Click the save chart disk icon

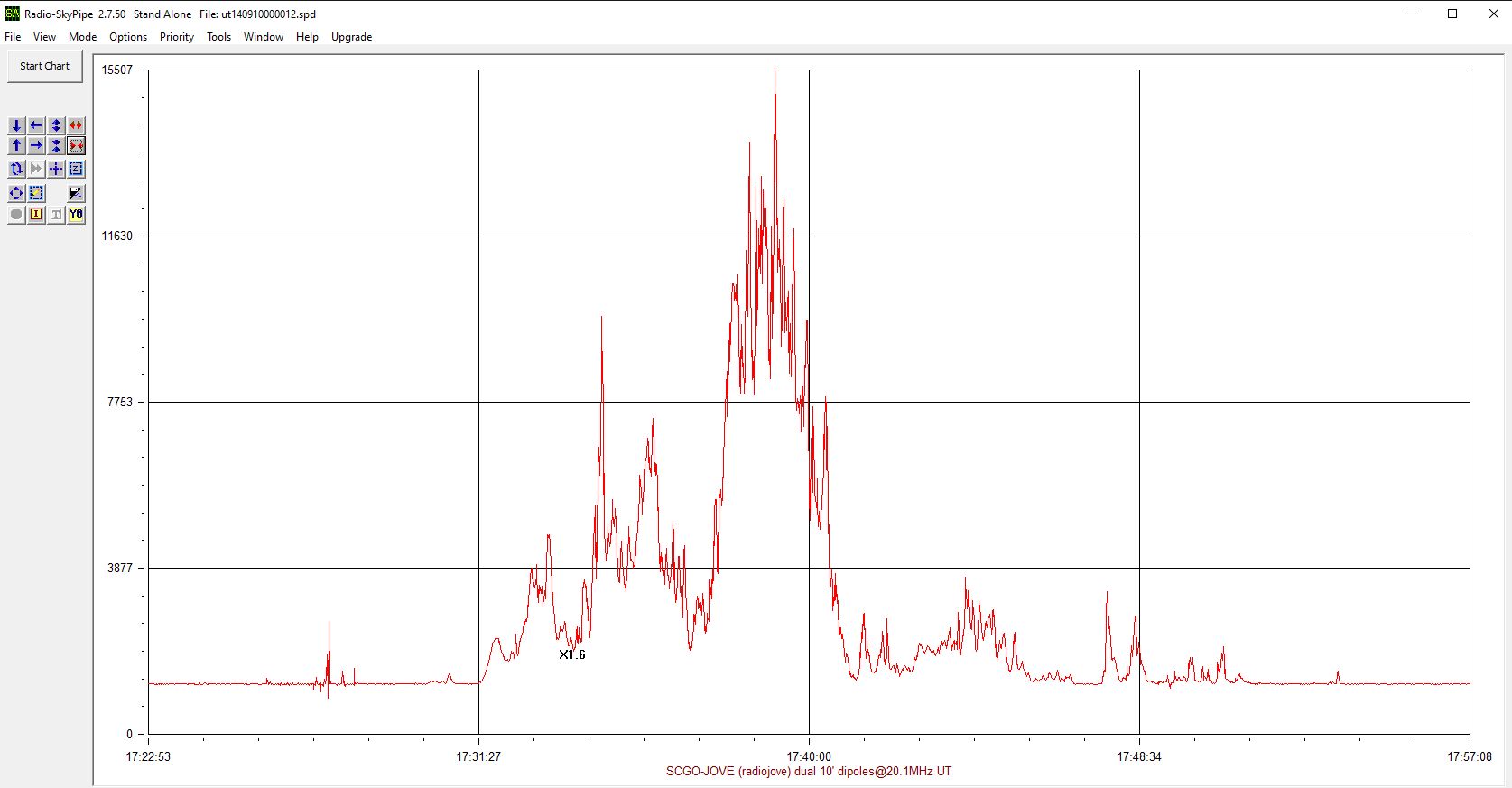(x=76, y=193)
